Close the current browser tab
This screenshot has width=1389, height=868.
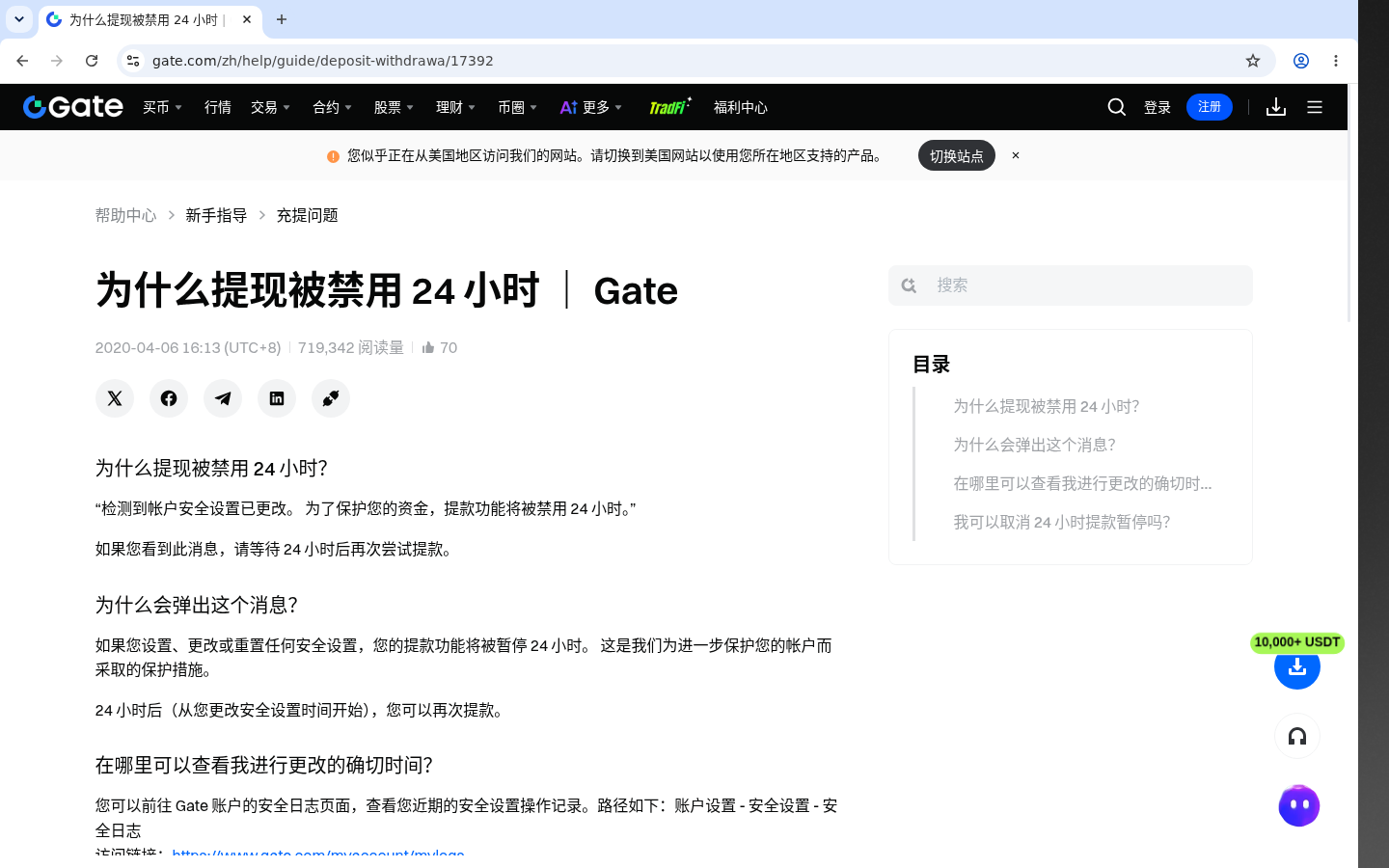[247, 19]
